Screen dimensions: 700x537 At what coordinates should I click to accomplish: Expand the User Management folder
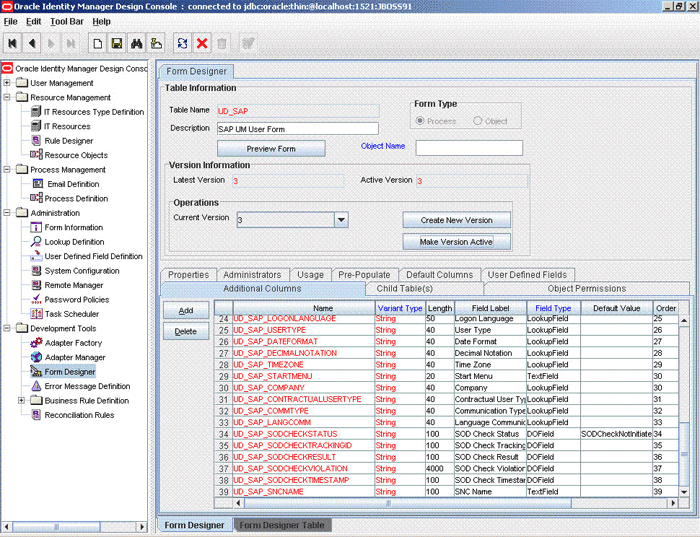coord(8,83)
